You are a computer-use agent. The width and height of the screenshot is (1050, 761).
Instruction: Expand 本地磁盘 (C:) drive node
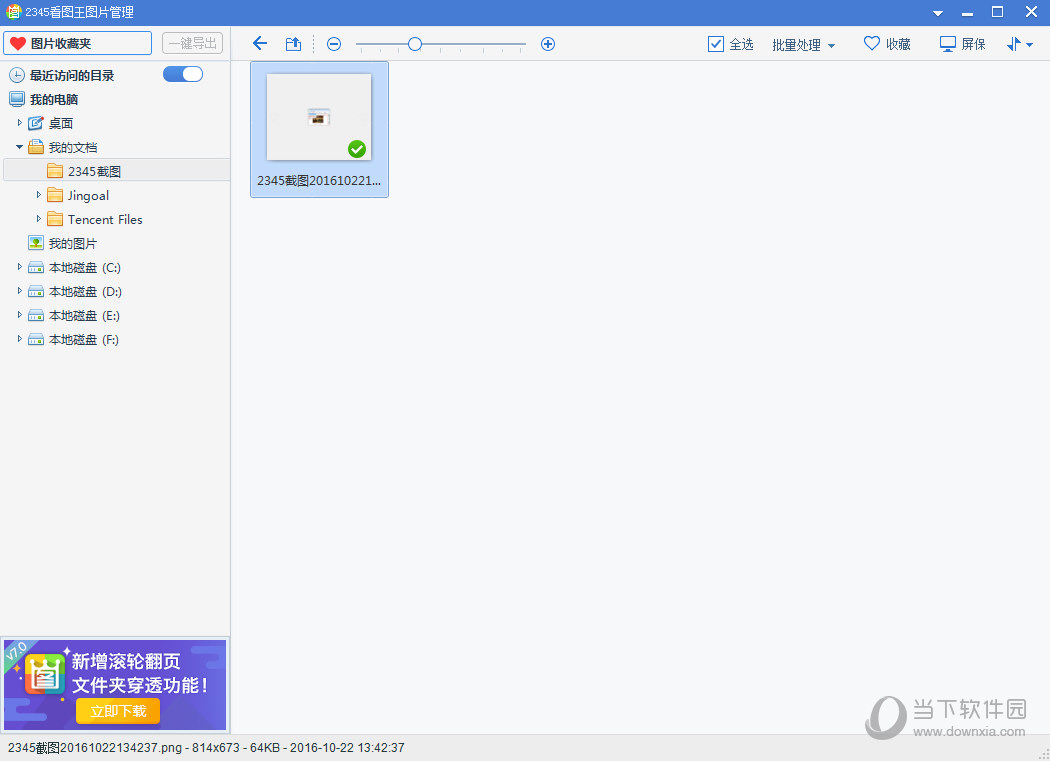coord(19,267)
